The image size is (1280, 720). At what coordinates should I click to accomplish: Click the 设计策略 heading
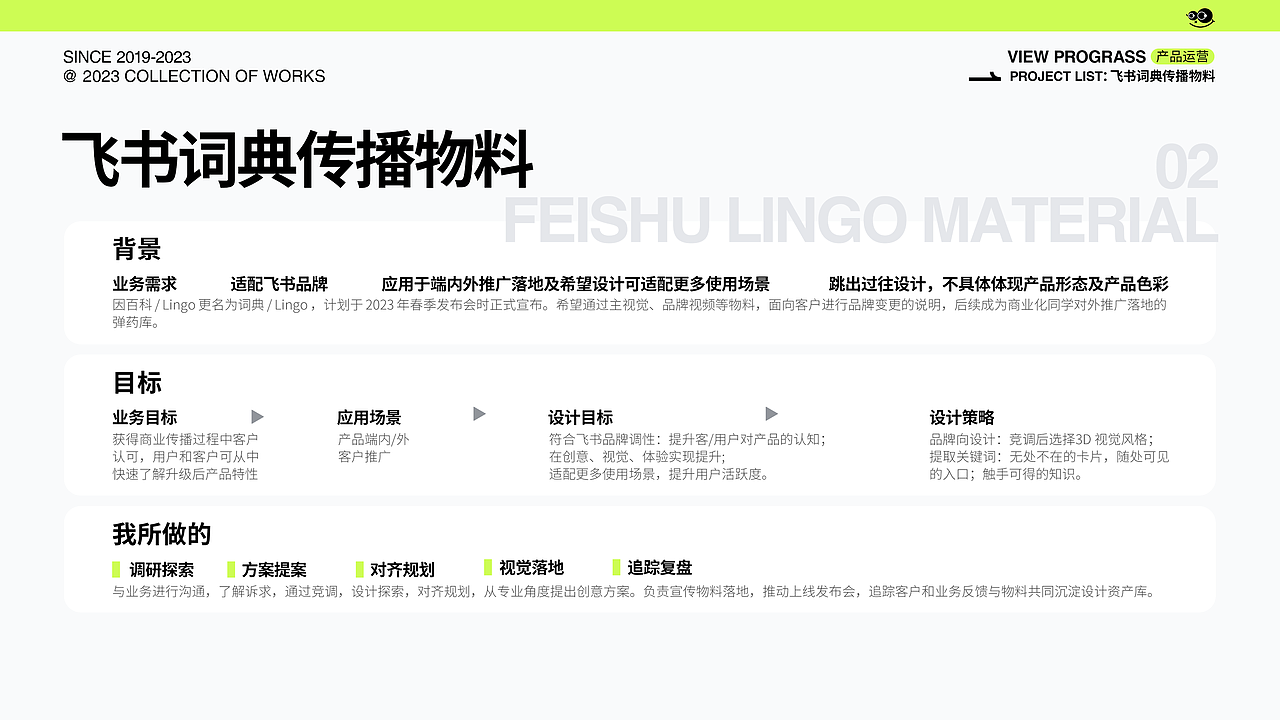coord(962,418)
